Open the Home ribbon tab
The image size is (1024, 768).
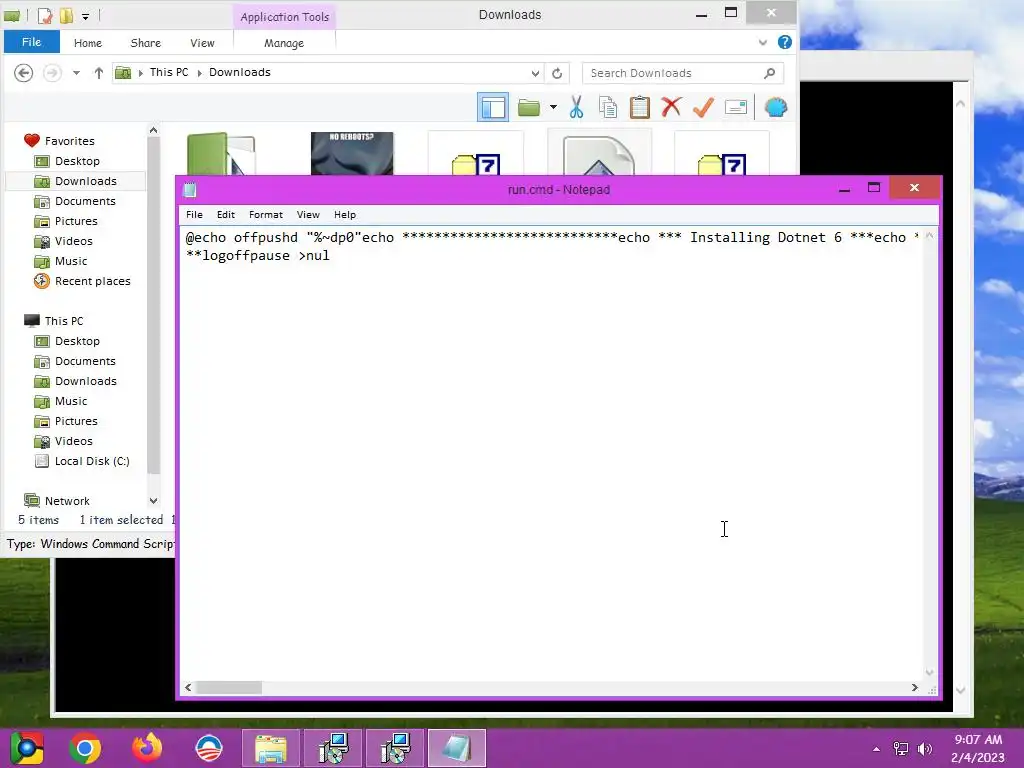tap(88, 43)
